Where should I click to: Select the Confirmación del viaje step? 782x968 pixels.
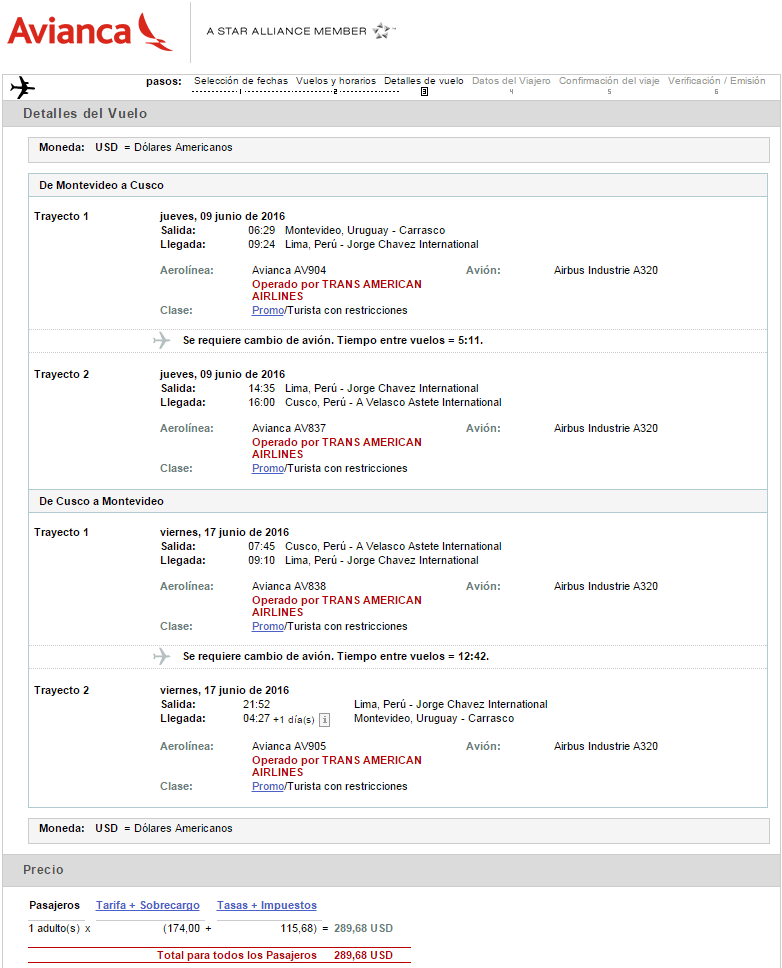click(609, 81)
